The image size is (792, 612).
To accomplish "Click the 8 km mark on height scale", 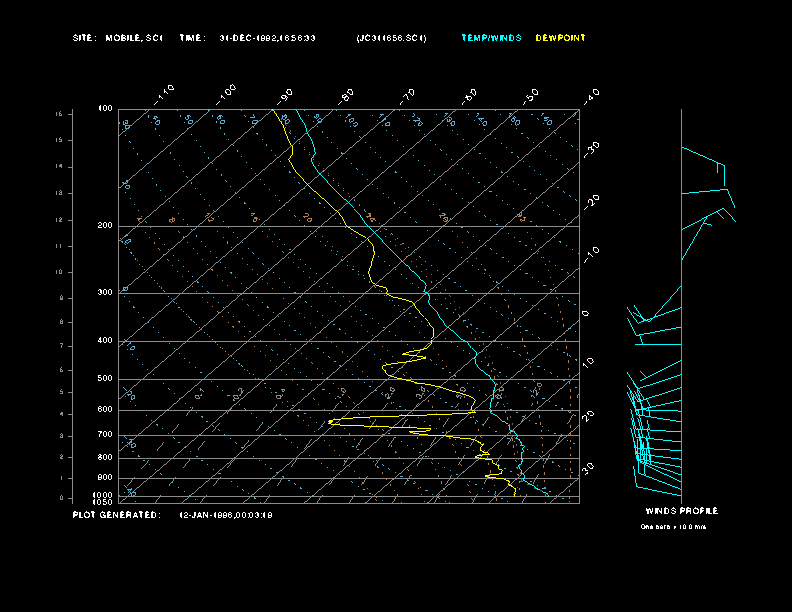I will 62,322.
